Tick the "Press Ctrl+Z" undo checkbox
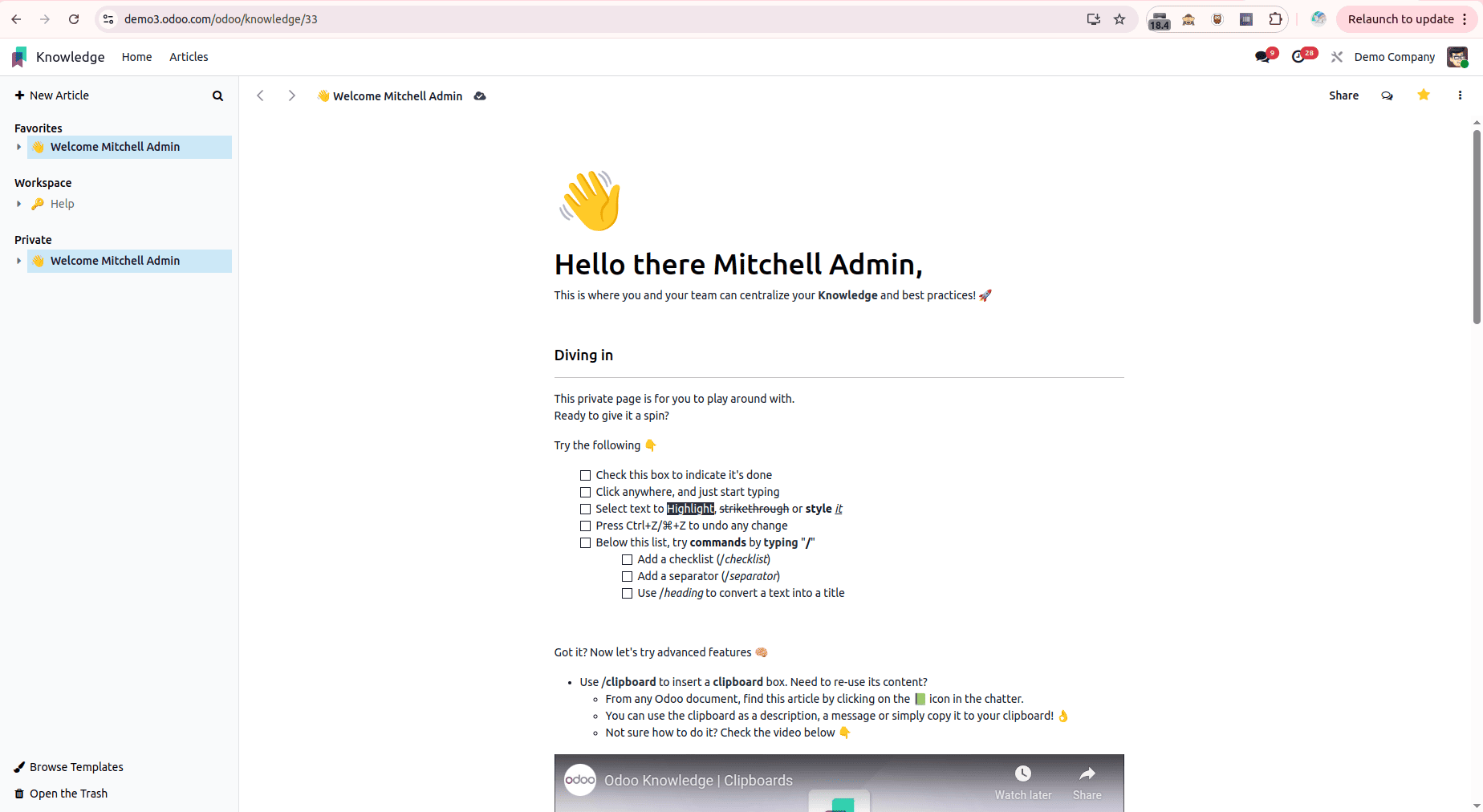 586,526
